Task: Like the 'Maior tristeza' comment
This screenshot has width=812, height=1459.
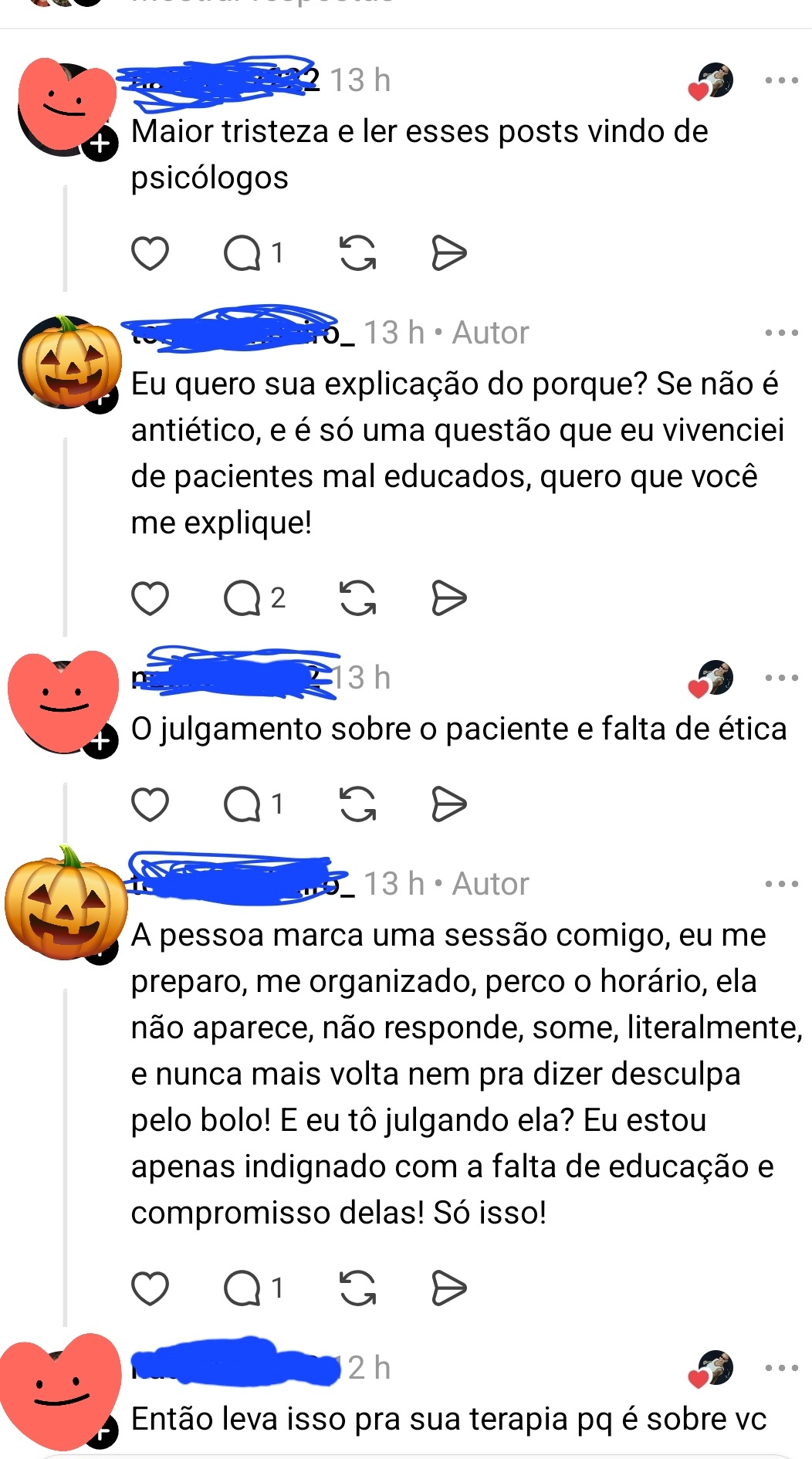Action: pyautogui.click(x=150, y=253)
